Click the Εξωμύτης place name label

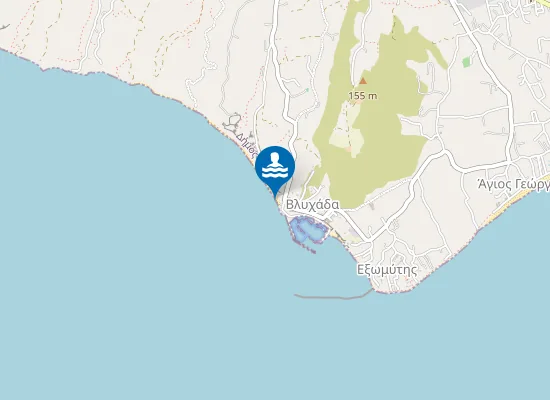(x=387, y=270)
